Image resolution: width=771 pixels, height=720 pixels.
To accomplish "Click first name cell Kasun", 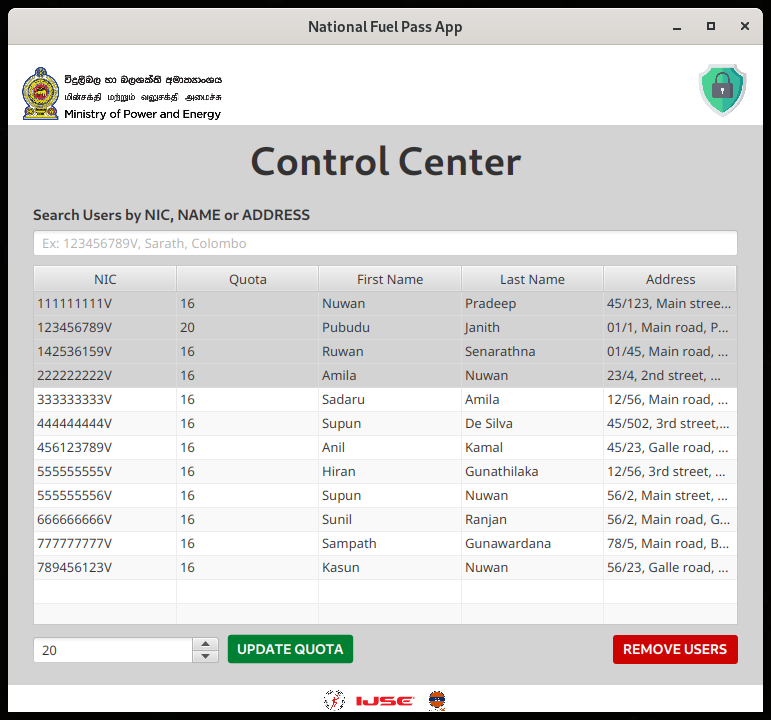I will tap(390, 568).
